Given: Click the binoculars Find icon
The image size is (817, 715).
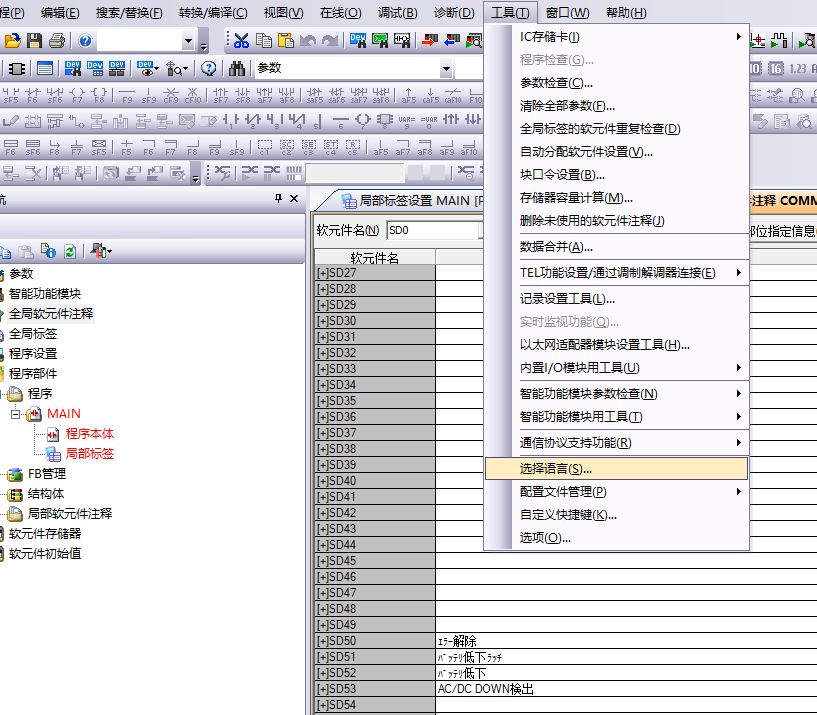Looking at the screenshot, I should (237, 69).
